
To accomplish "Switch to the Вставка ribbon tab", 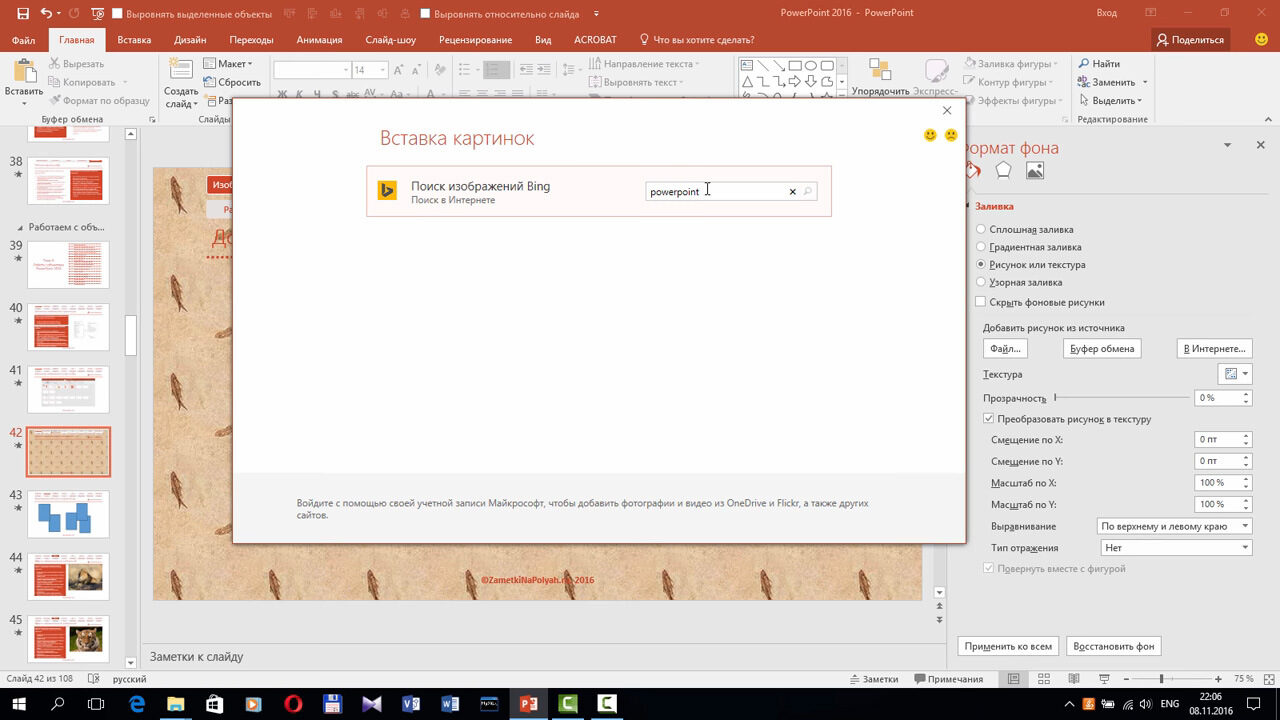I will pos(134,40).
